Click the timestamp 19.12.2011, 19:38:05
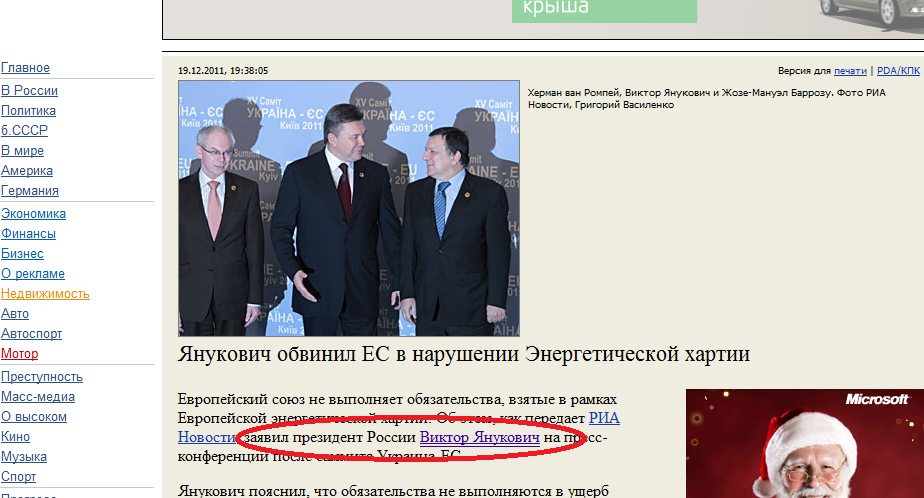The image size is (924, 498). point(223,71)
